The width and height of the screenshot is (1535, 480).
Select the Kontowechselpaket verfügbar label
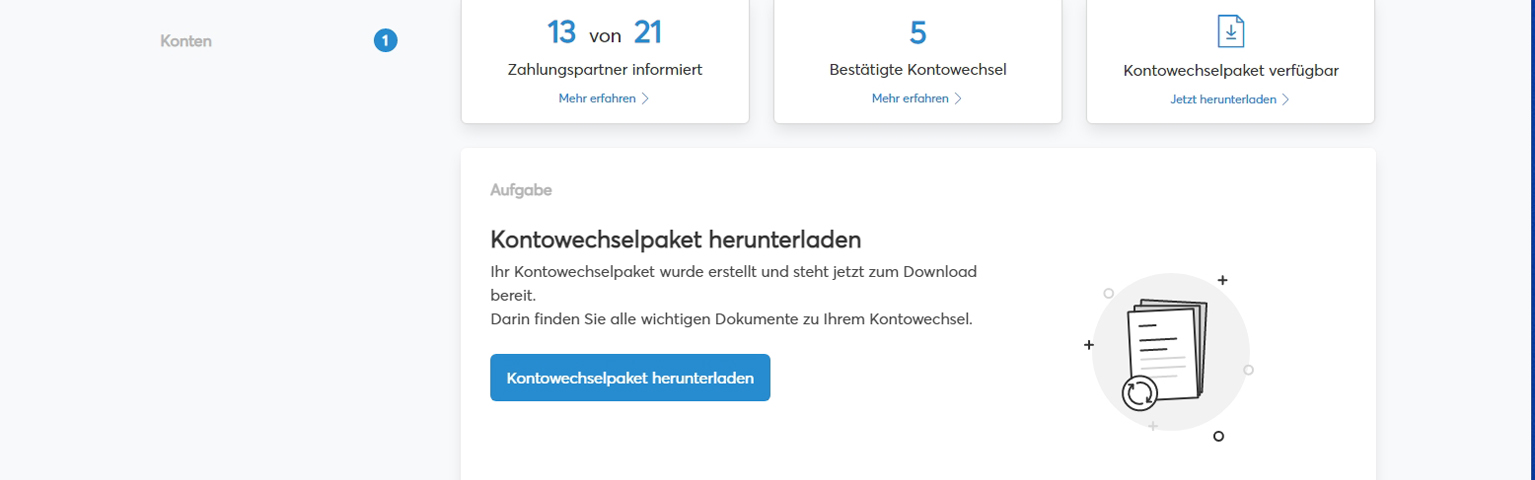(x=1231, y=71)
